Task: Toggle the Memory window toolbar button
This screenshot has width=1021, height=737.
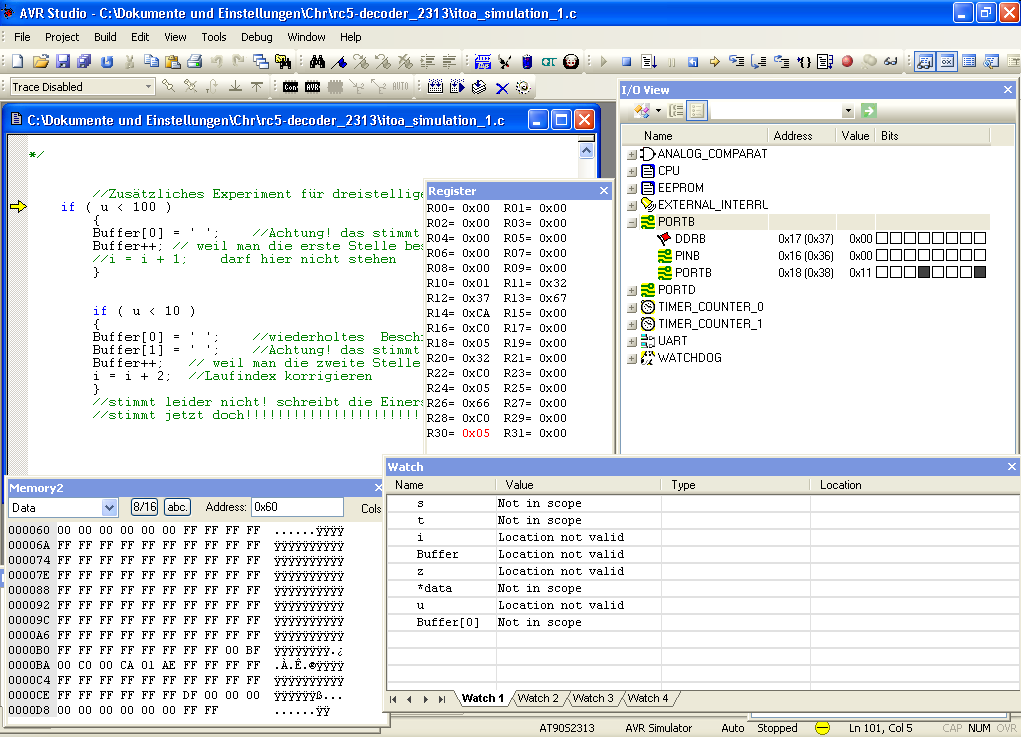Action: (x=969, y=61)
